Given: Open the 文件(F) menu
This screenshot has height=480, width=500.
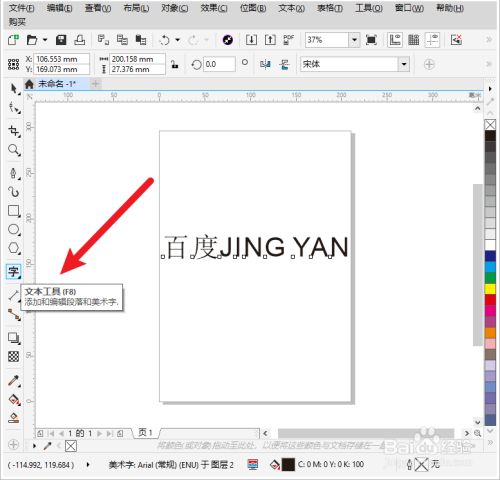Looking at the screenshot, I should (x=22, y=8).
